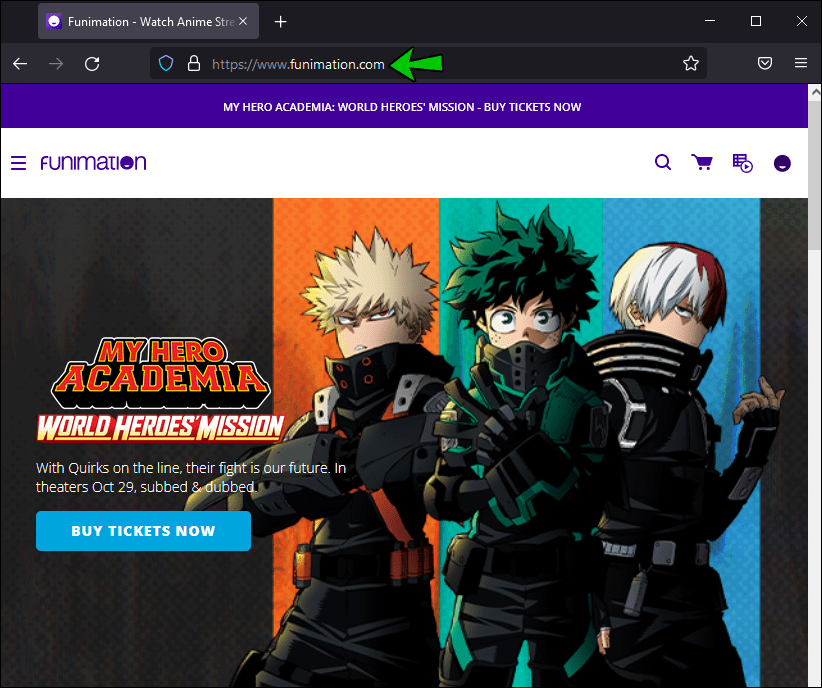Open the search icon on Funimation
This screenshot has height=688, width=822.
coord(662,162)
